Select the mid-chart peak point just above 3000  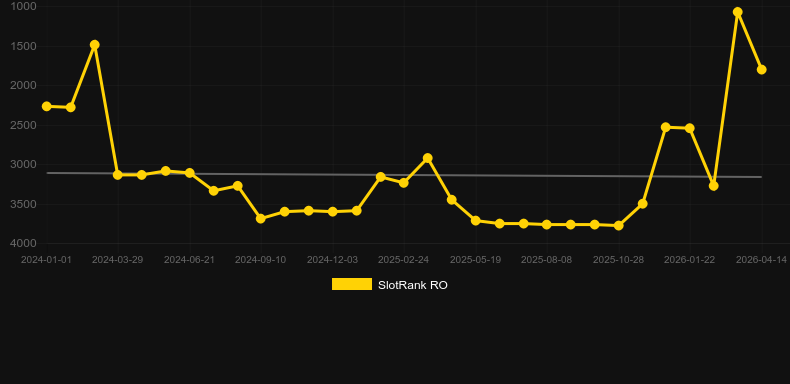(x=428, y=158)
